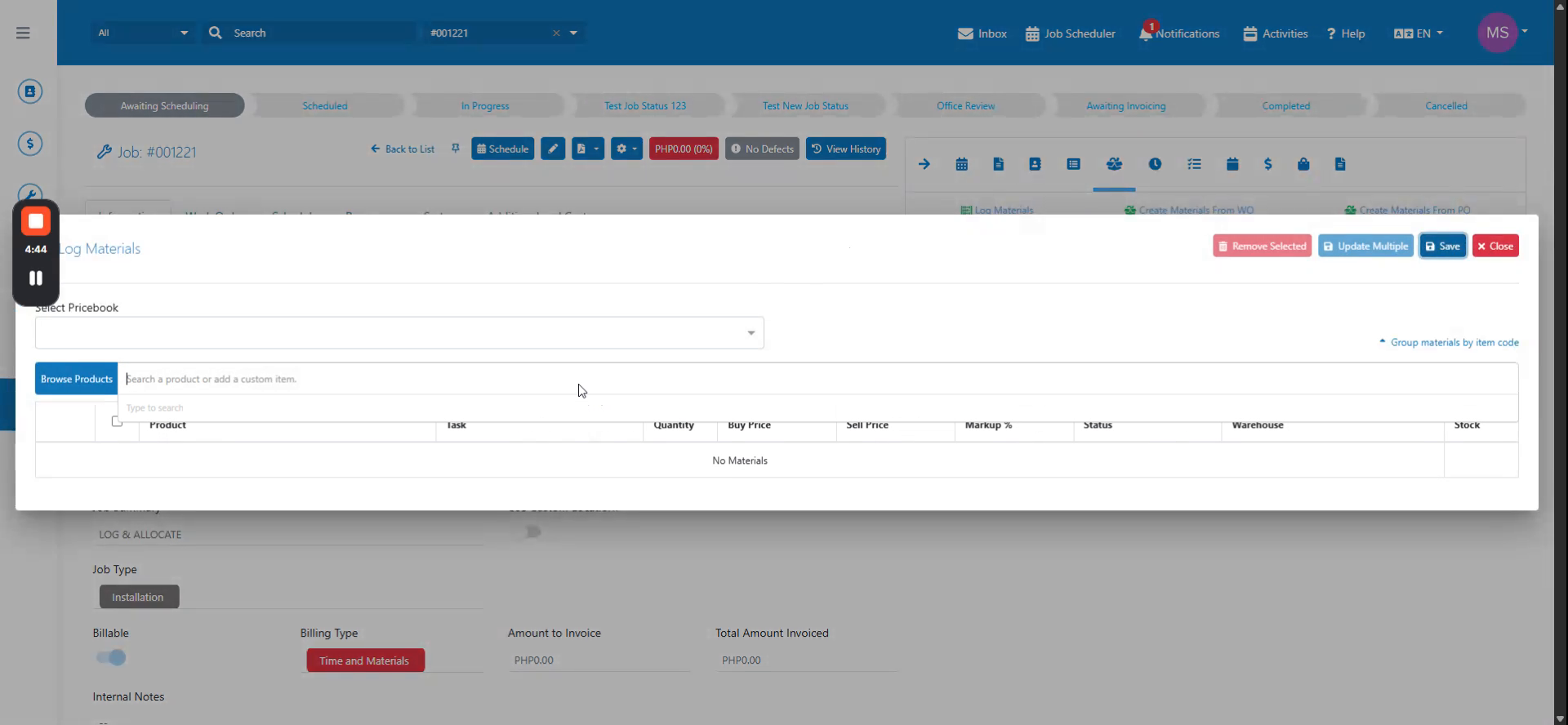1568x725 pixels.
Task: Click the Schedule button
Action: click(502, 149)
